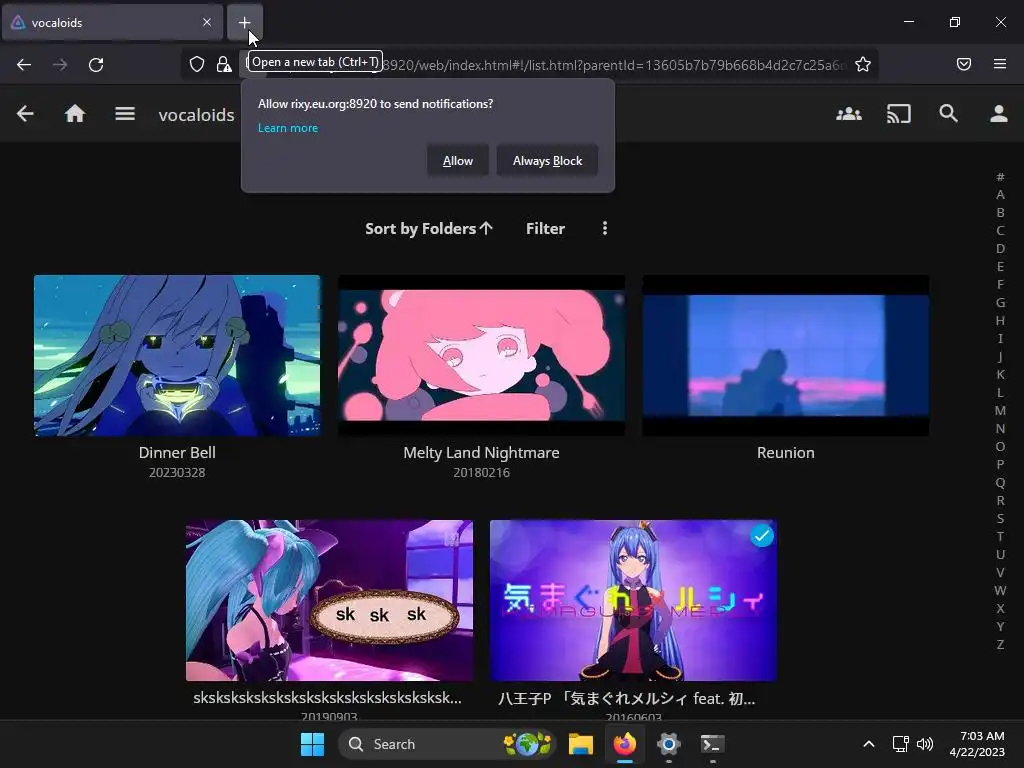Viewport: 1024px width, 768px height.
Task: Open Sort by Folders options
Action: (429, 229)
